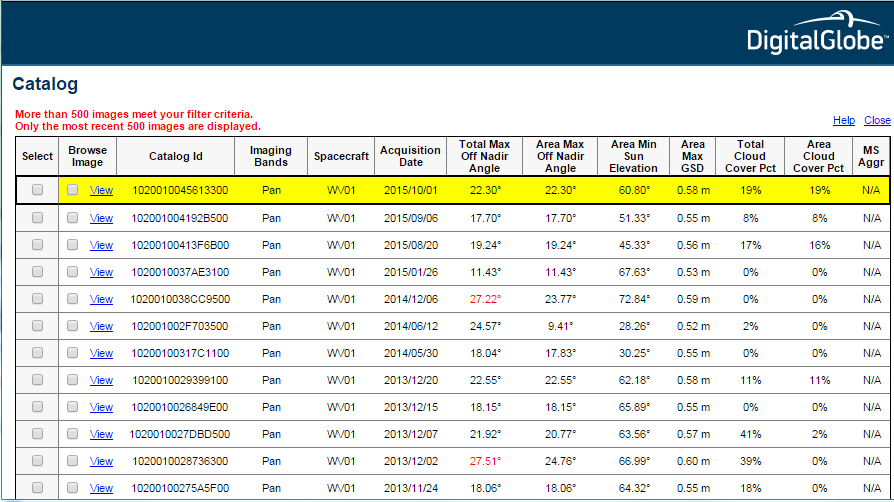The image size is (894, 502).
Task: View image of catalog 10200100317C1100
Action: coord(101,353)
